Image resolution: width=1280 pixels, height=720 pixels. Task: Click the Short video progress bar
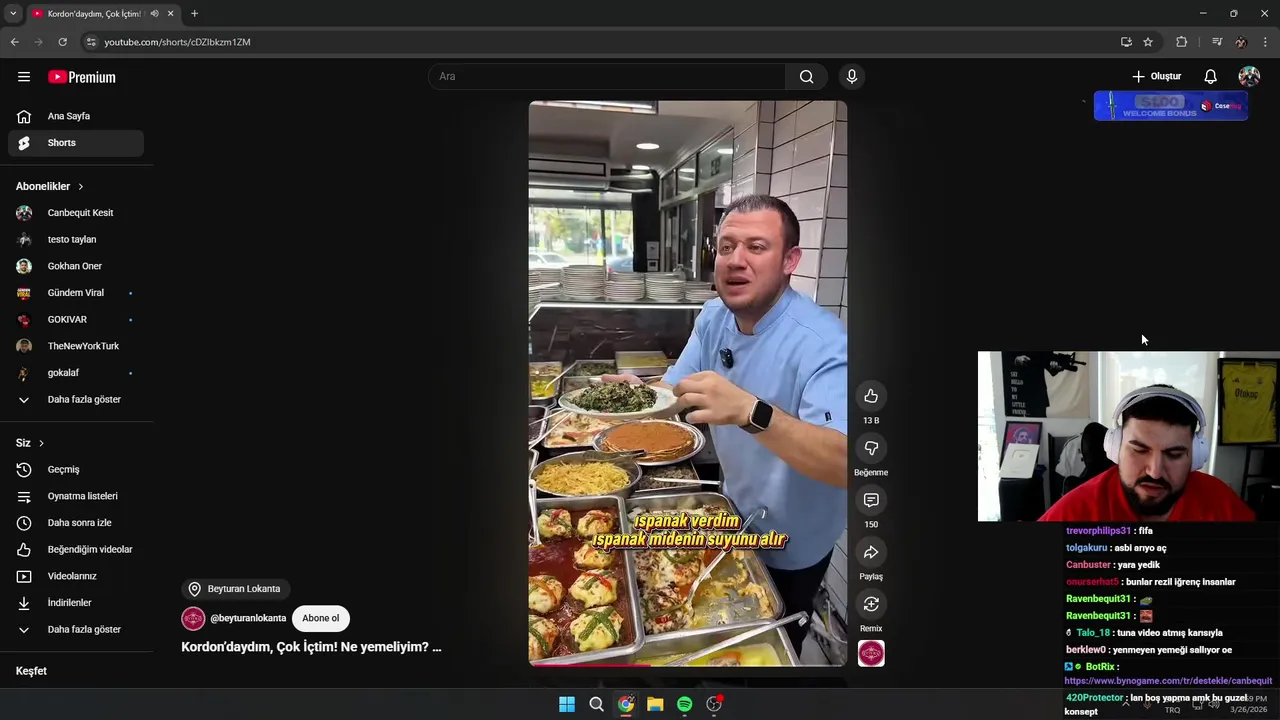(x=688, y=664)
